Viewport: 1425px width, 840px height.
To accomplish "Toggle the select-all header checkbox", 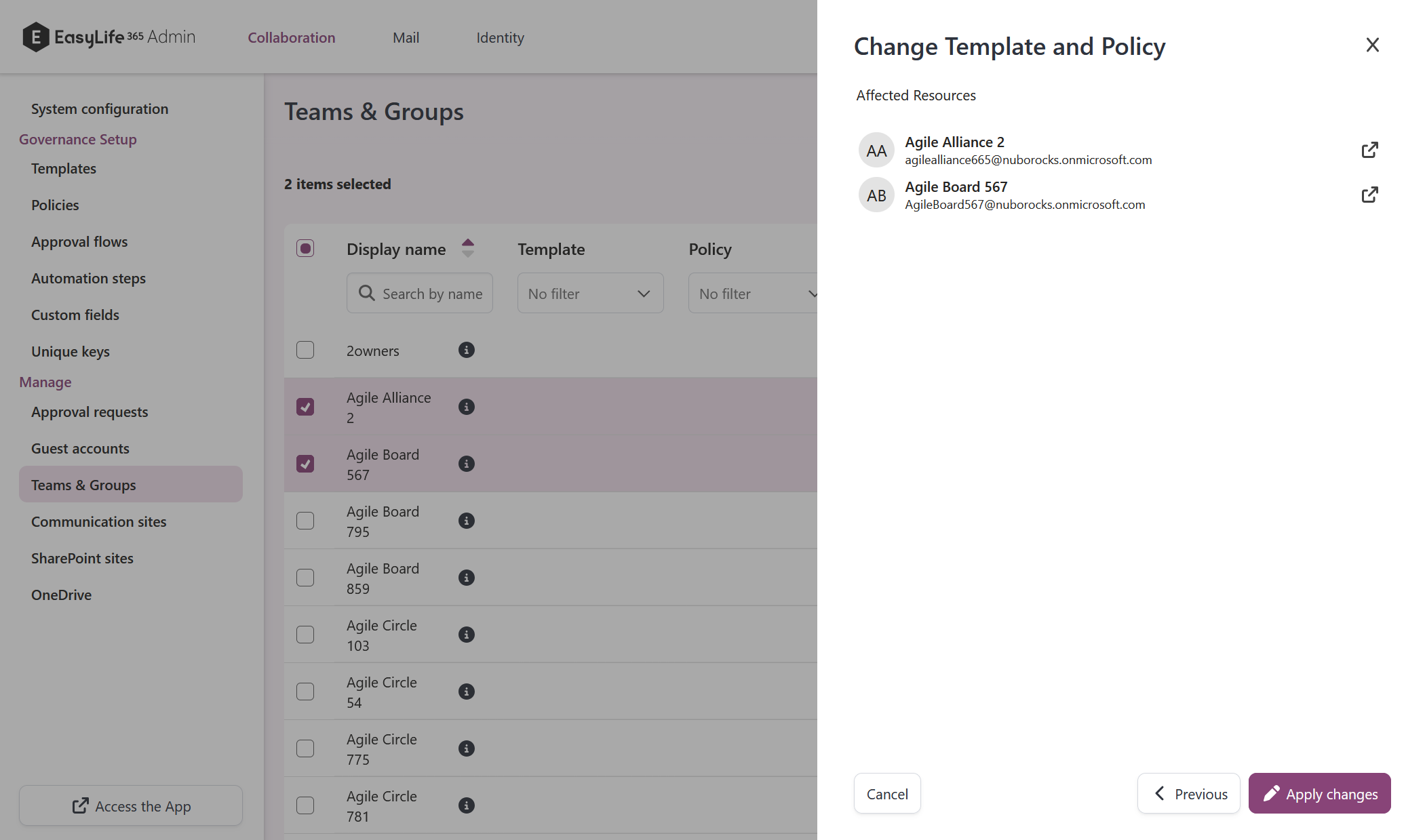I will (305, 248).
